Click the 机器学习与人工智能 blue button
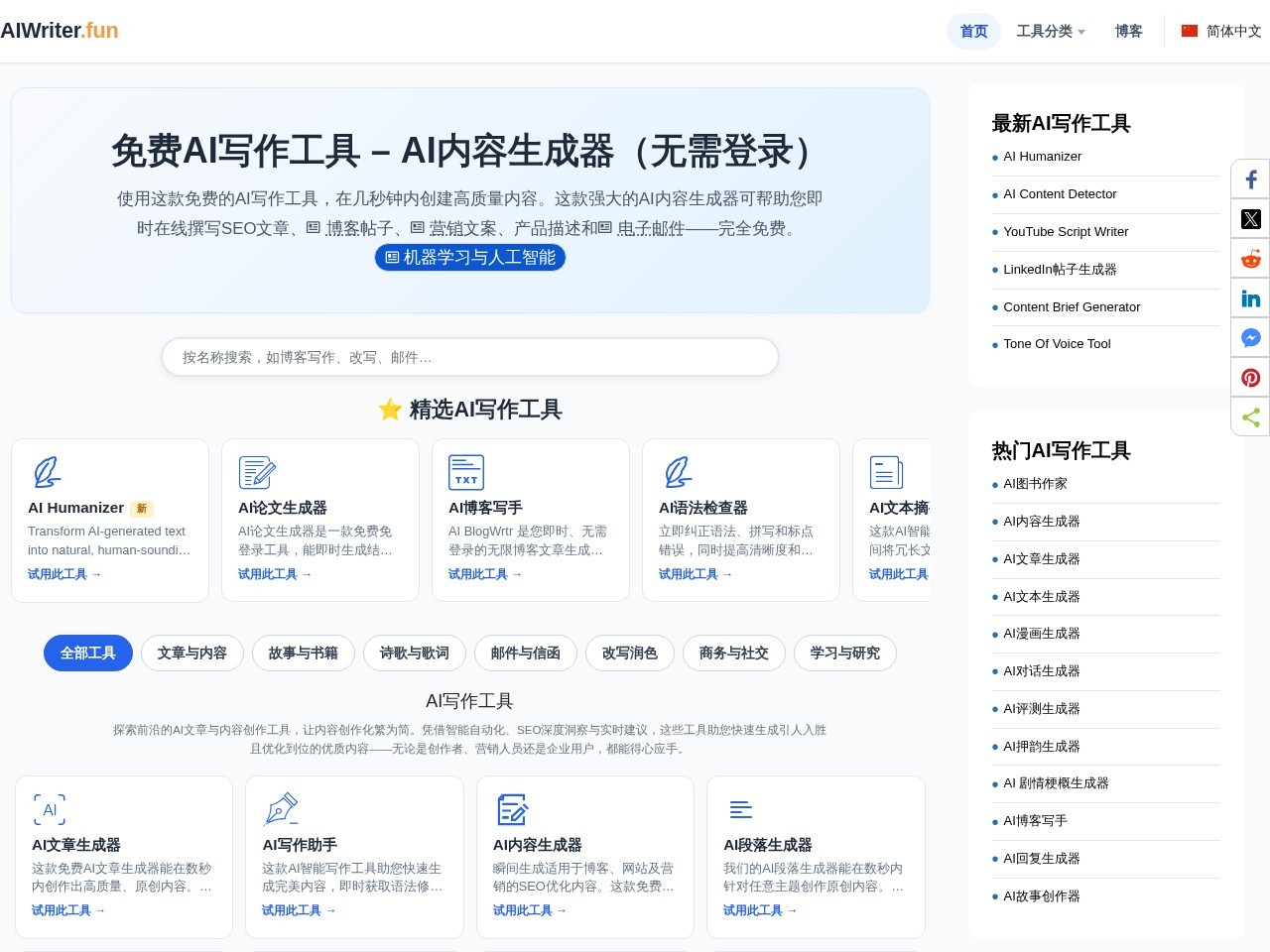 470,257
